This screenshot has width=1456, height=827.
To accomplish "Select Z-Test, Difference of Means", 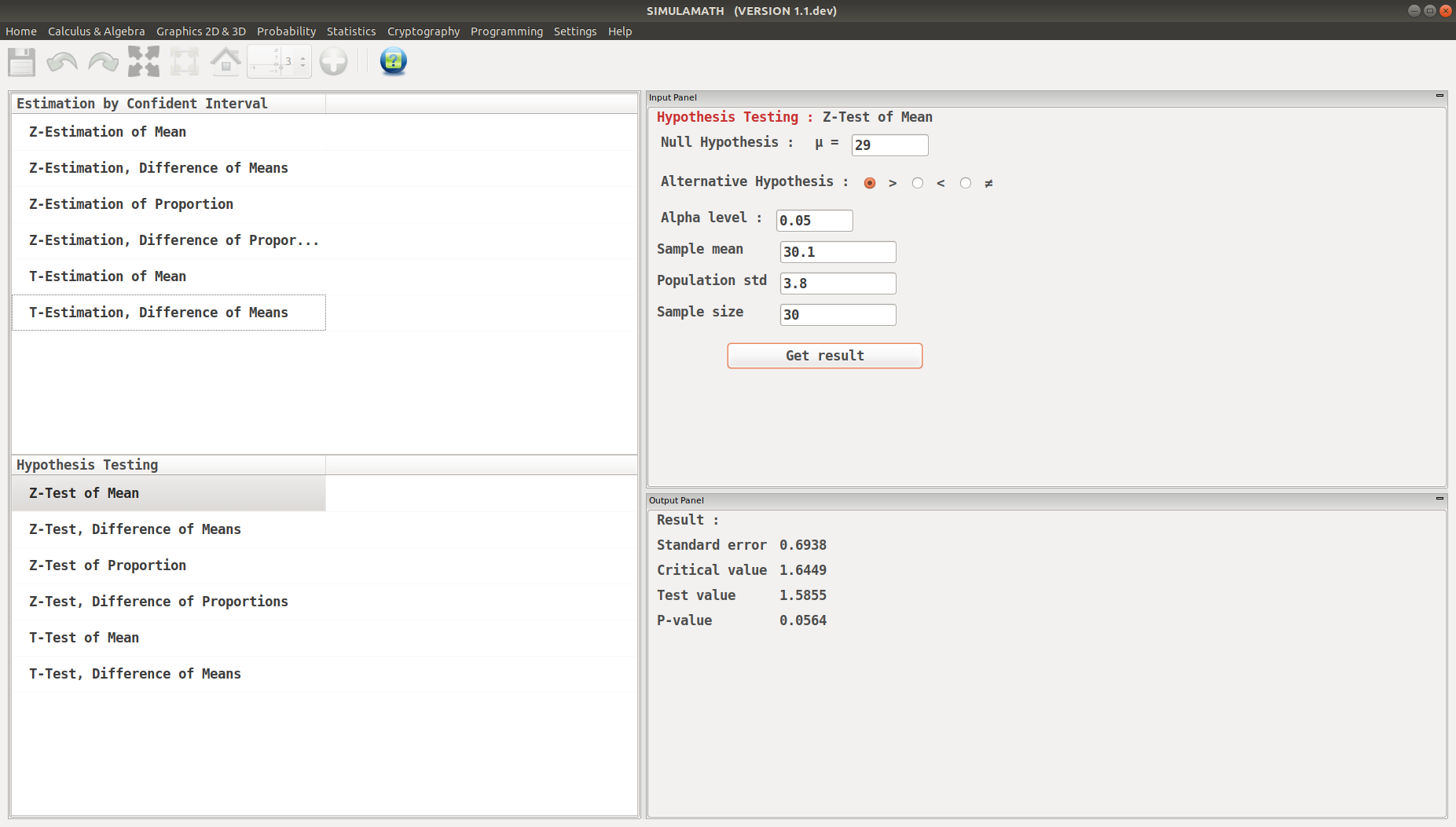I will [x=169, y=529].
